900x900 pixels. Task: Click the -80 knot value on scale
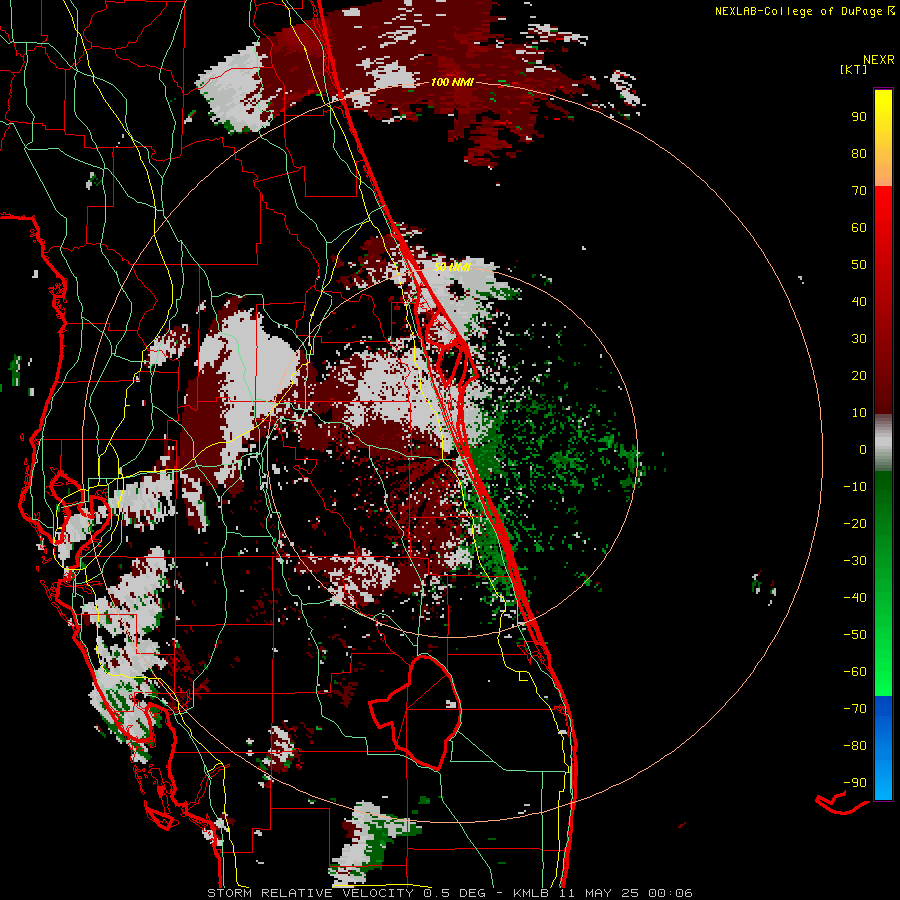coord(855,746)
